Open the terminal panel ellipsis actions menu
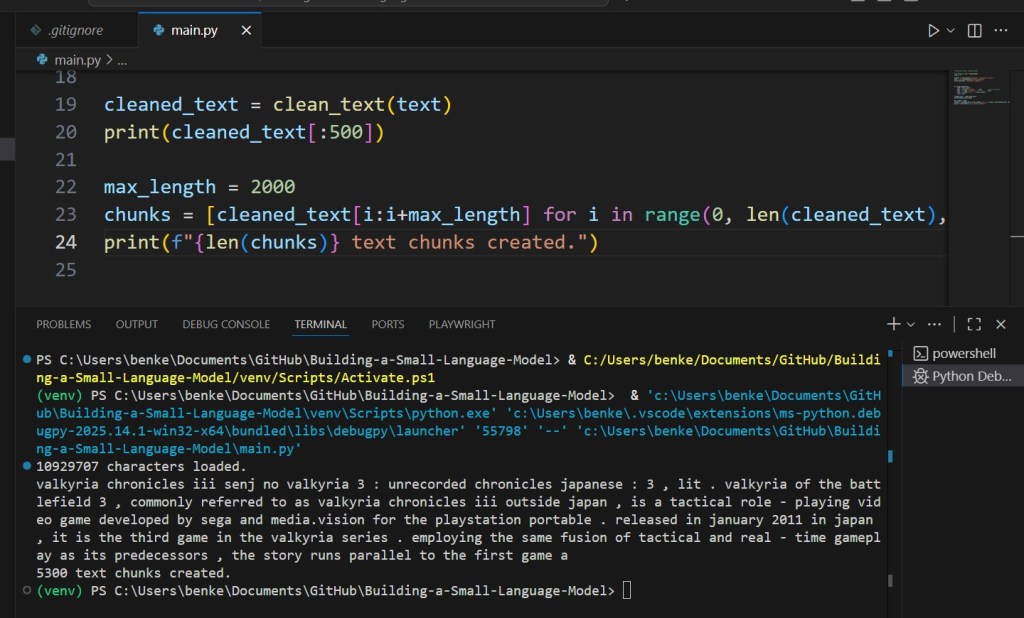 click(x=934, y=324)
